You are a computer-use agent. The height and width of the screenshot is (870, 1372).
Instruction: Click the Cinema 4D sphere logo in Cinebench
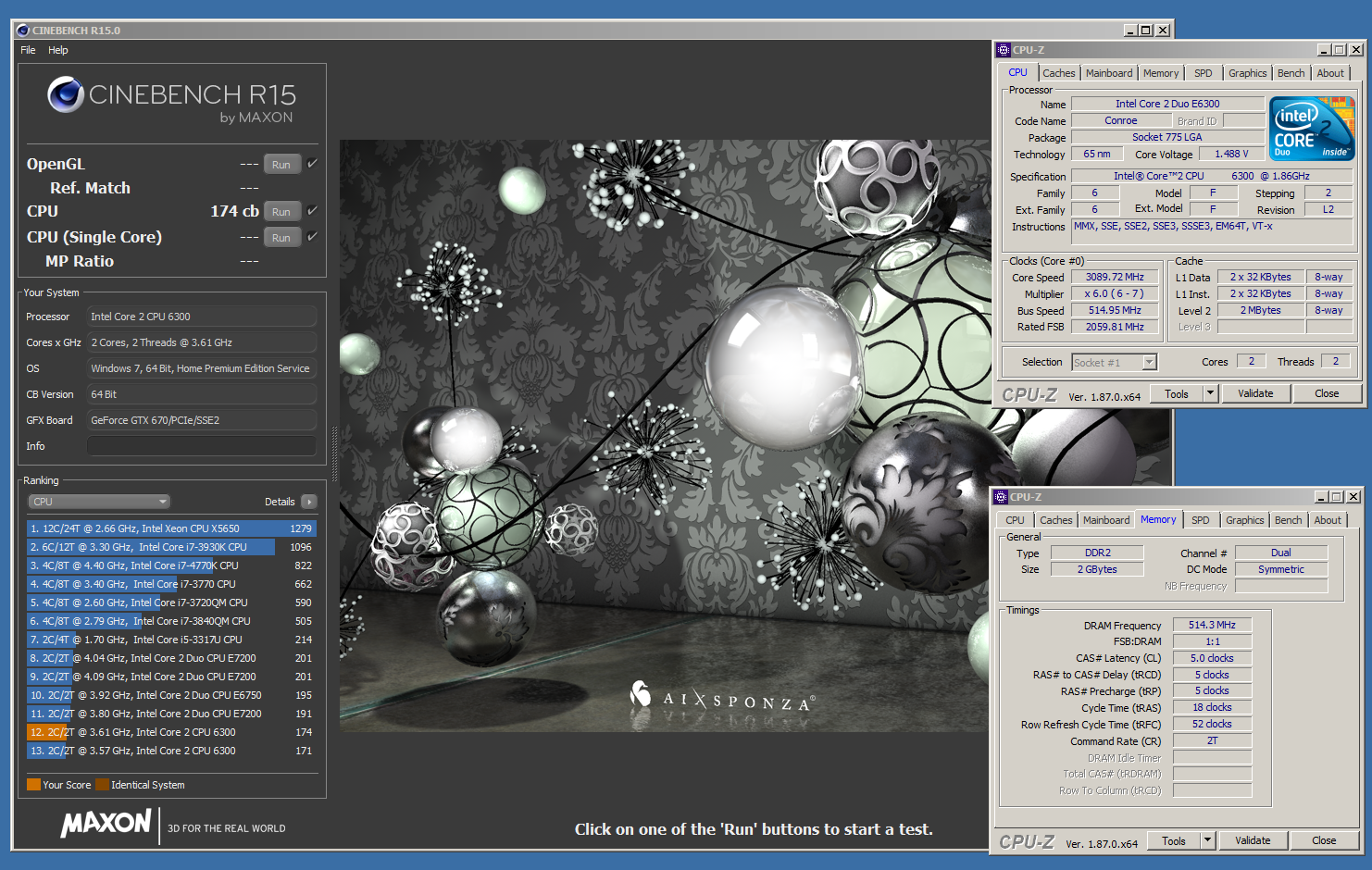[66, 94]
